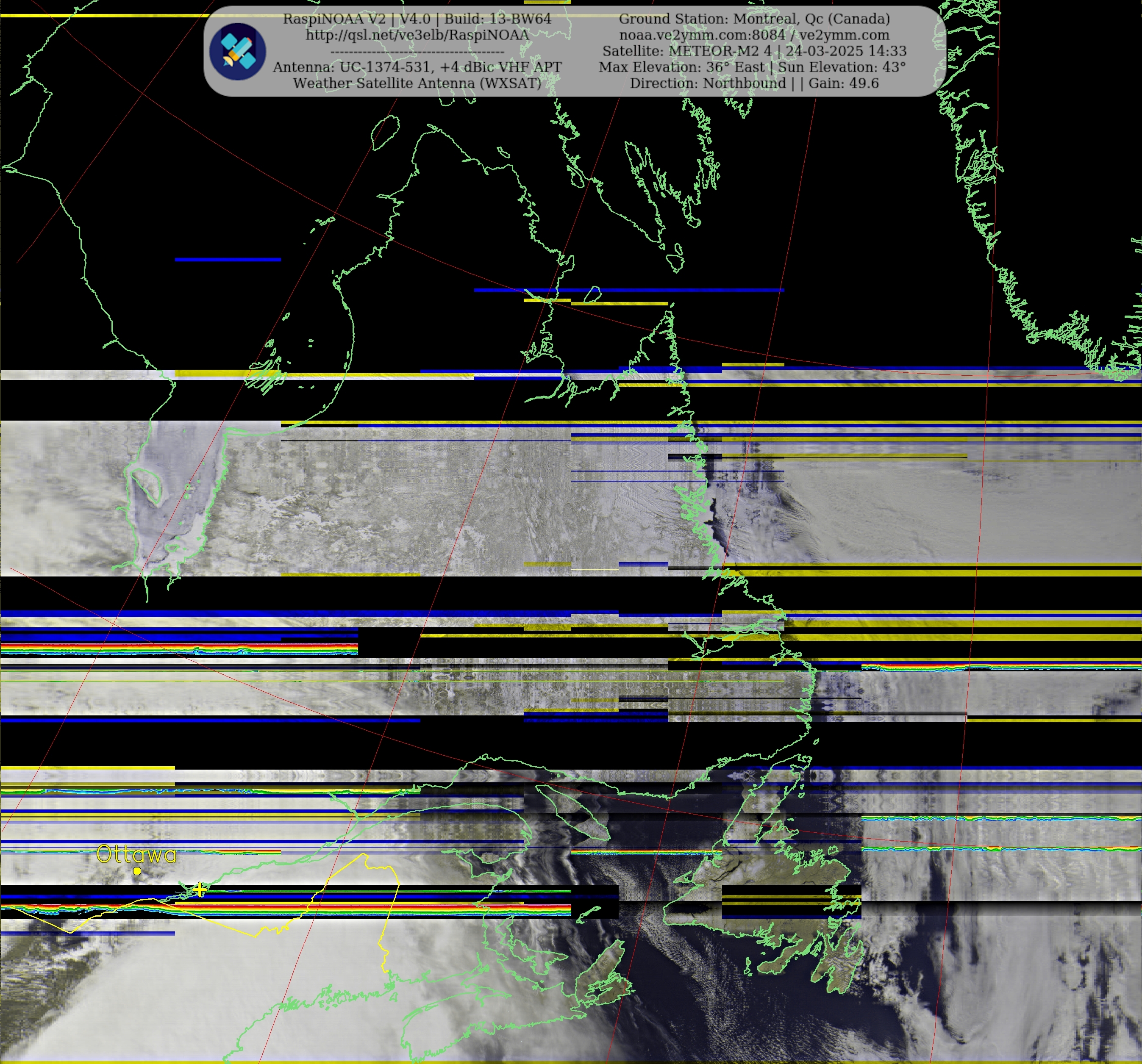Click the Ground Station: Montreal, Qc text
Viewport: 1142px width, 1064px height.
pos(754,19)
